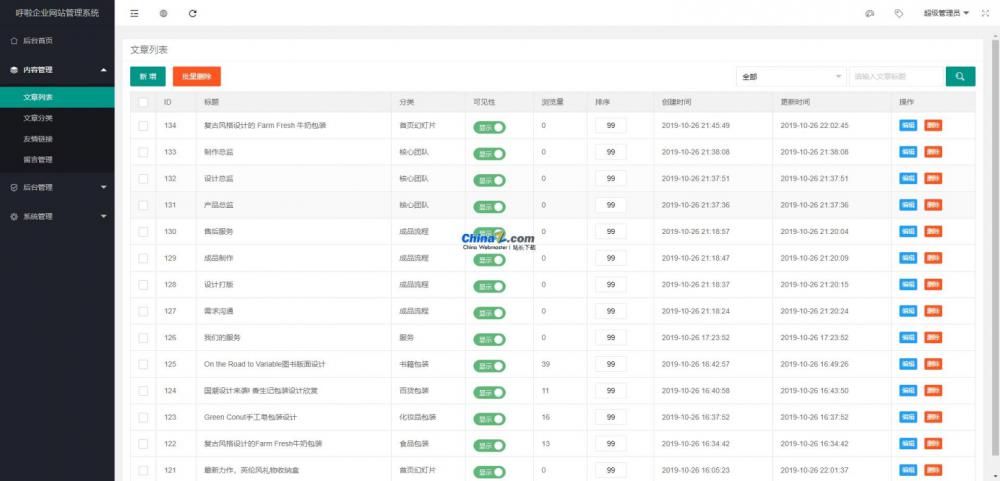
Task: Click the refresh icon in the top bar
Action: [193, 13]
